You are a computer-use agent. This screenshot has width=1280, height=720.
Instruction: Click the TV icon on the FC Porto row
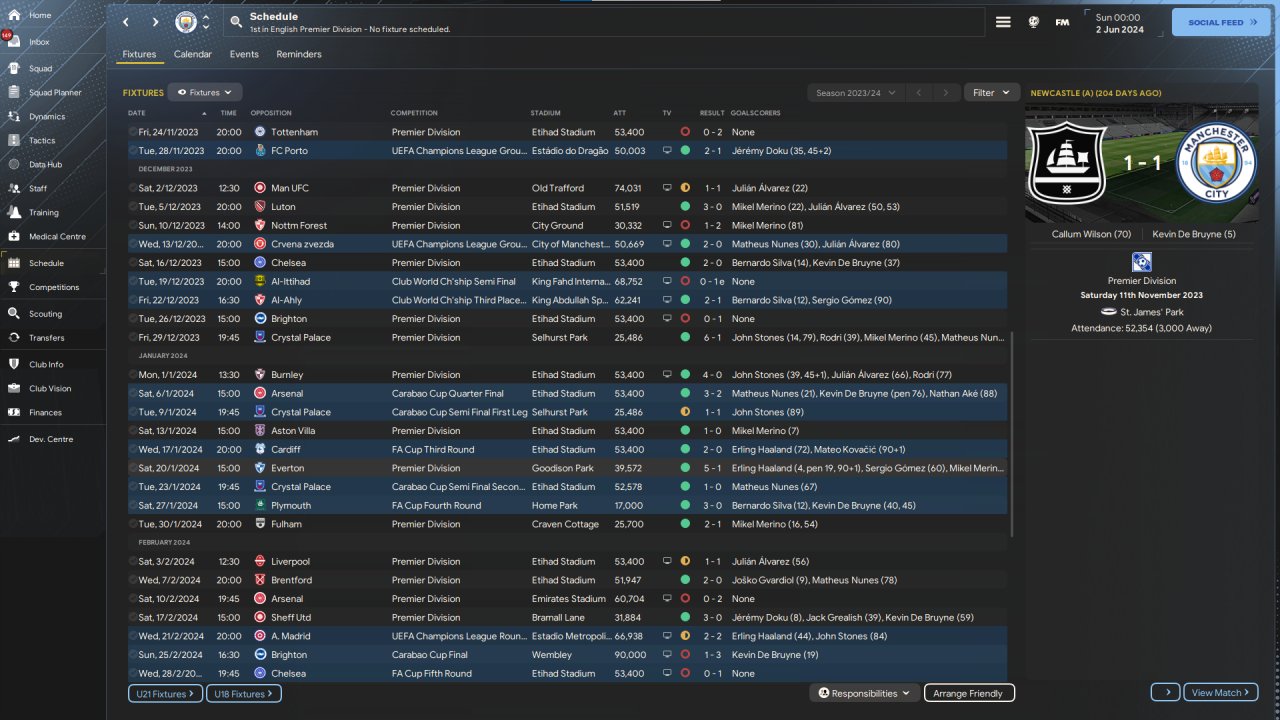(x=667, y=151)
